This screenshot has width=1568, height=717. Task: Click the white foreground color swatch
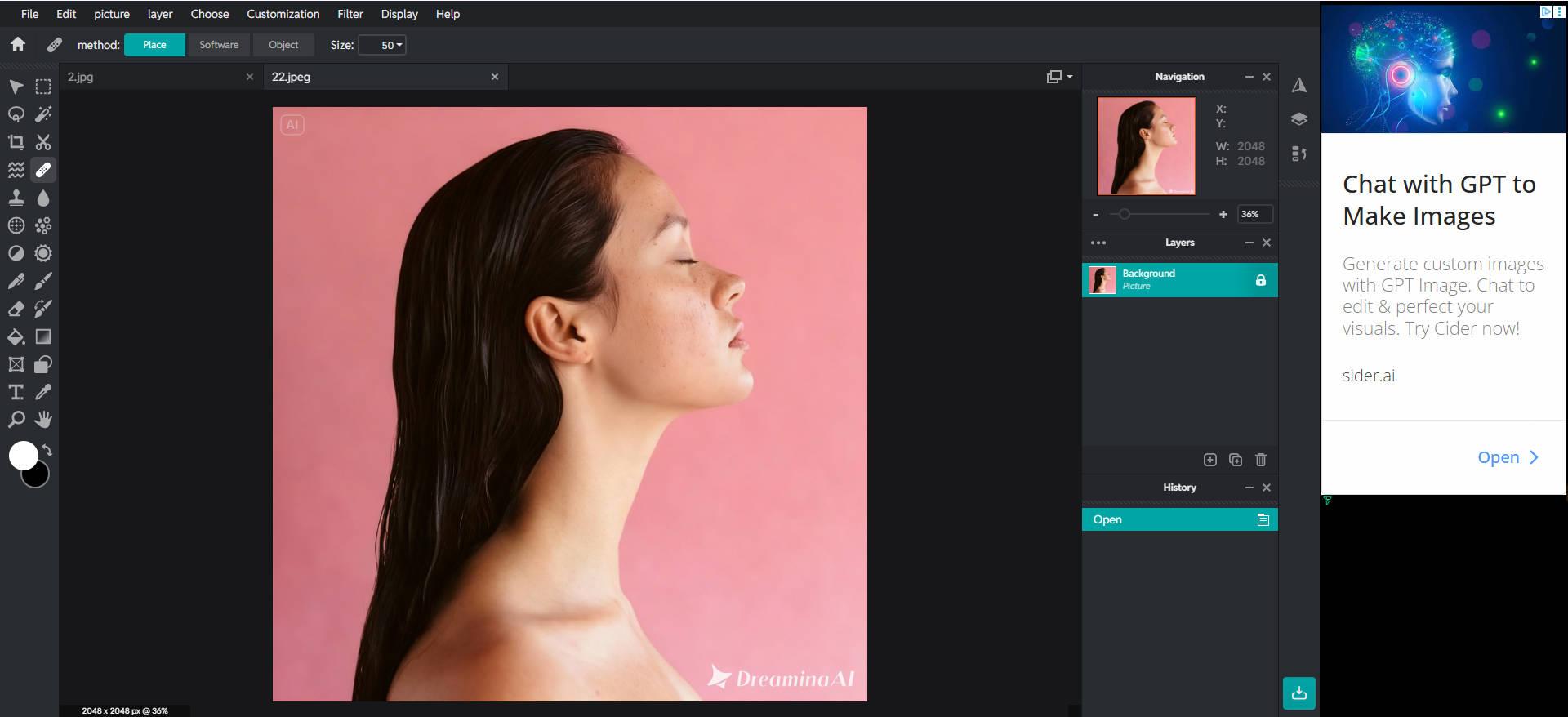[x=23, y=455]
